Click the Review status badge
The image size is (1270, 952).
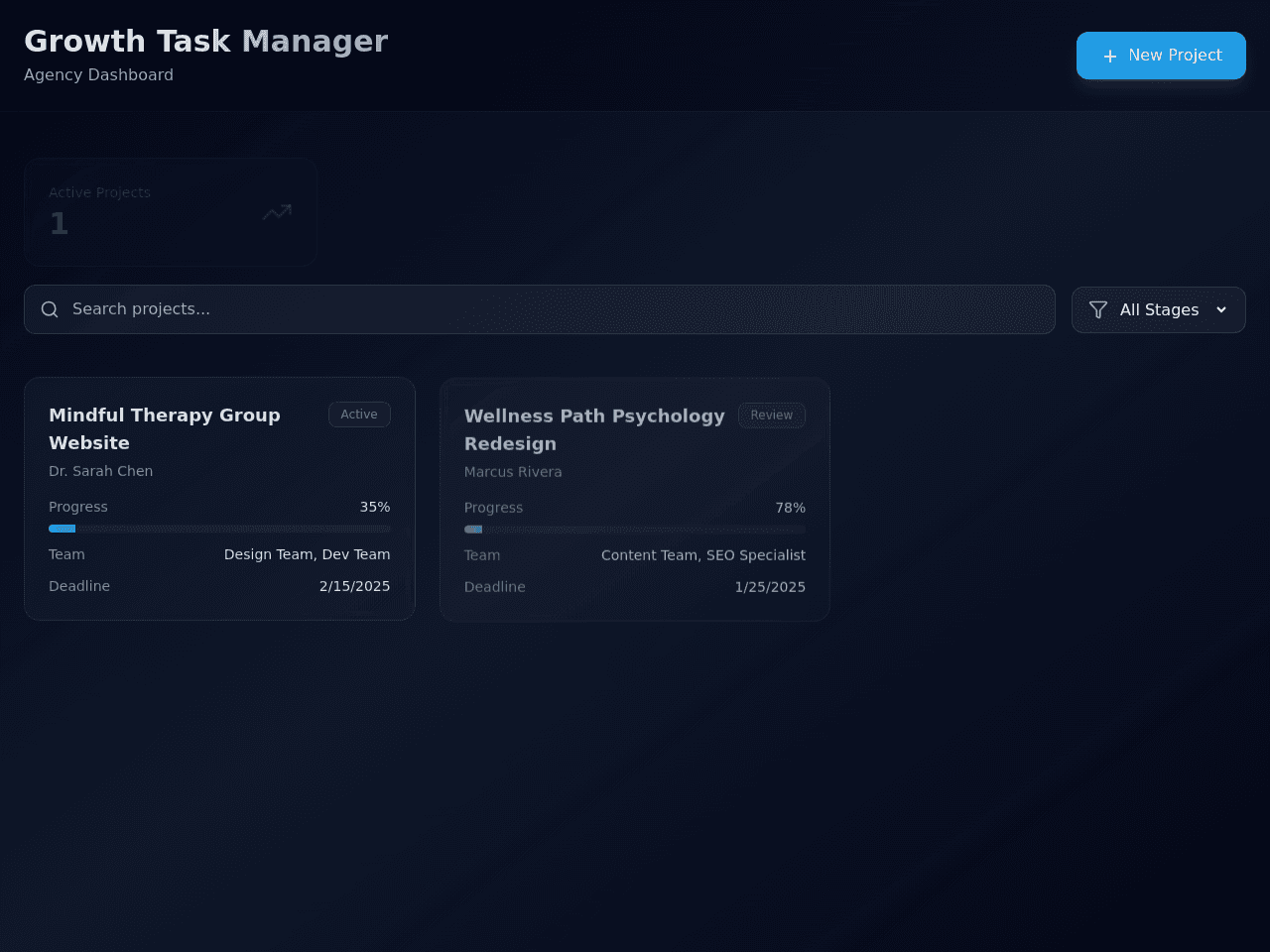click(772, 416)
